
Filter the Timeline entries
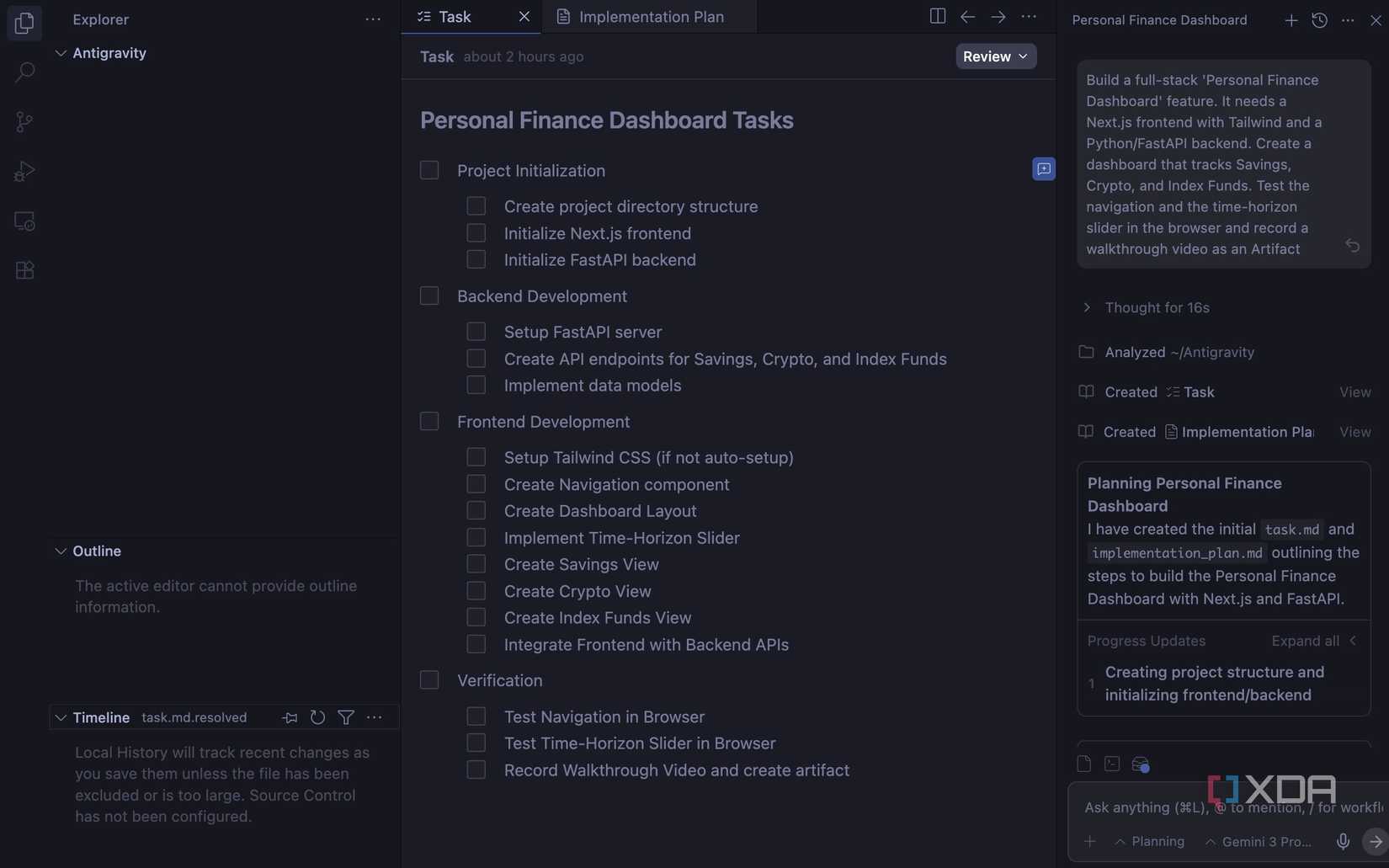coord(345,717)
